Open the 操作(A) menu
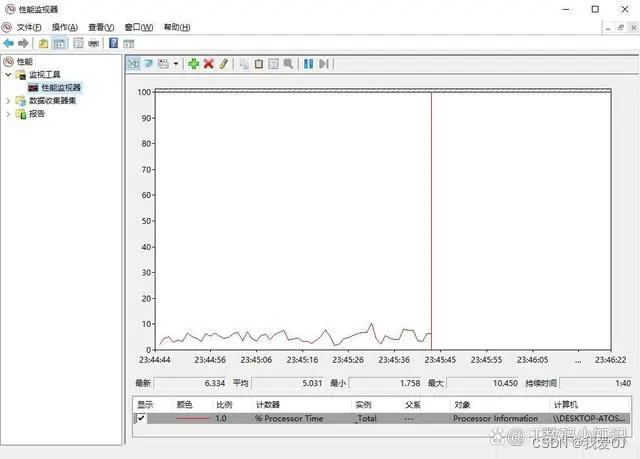This screenshot has width=640, height=459. tap(64, 27)
